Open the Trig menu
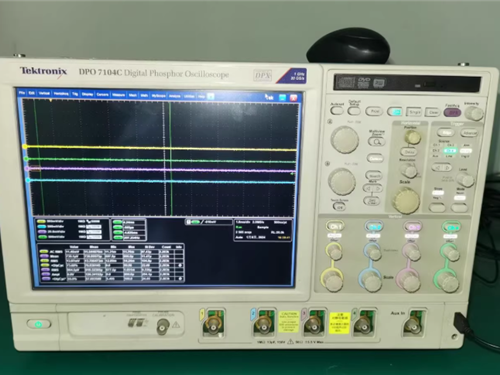Viewport: 500px width, 375px height. pyautogui.click(x=75, y=94)
